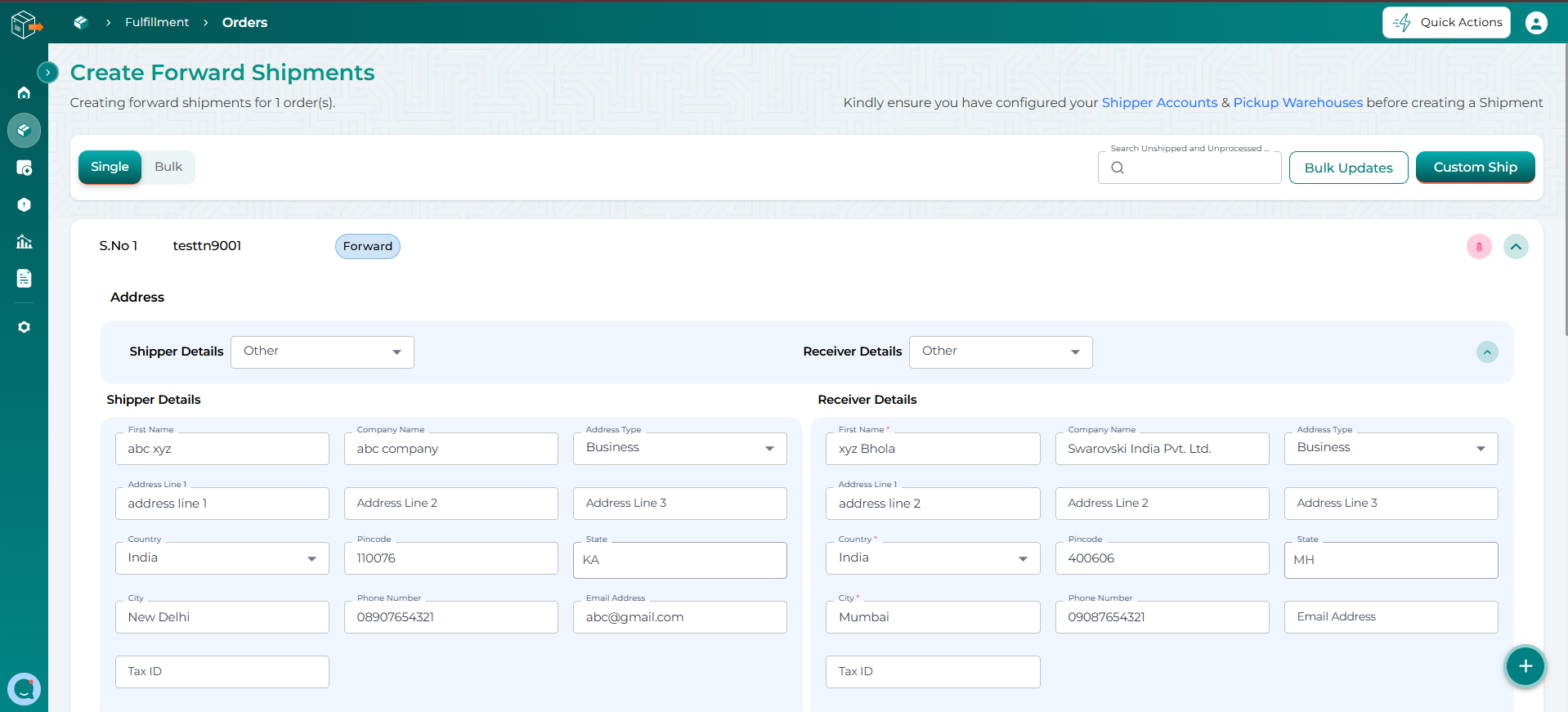Open Pickup Warehouses link
1568x712 pixels.
(x=1297, y=102)
